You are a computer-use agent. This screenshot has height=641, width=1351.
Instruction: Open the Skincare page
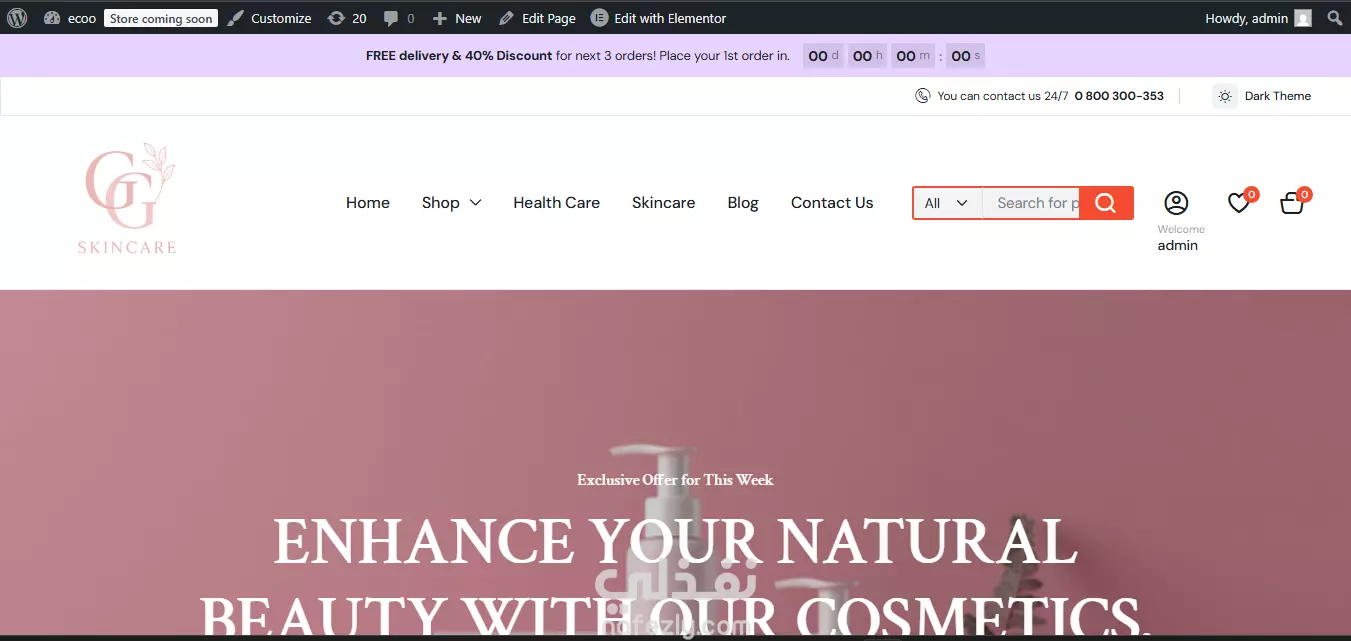click(663, 203)
